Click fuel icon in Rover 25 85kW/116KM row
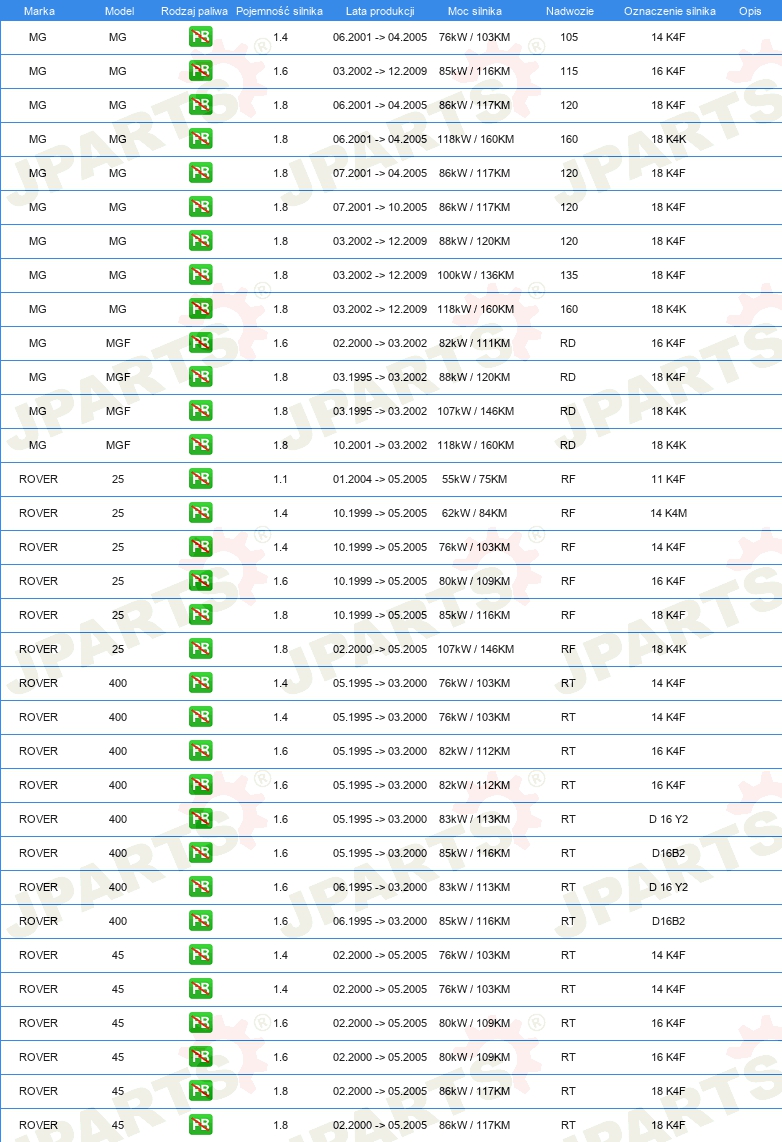782x1142 pixels. [200, 615]
